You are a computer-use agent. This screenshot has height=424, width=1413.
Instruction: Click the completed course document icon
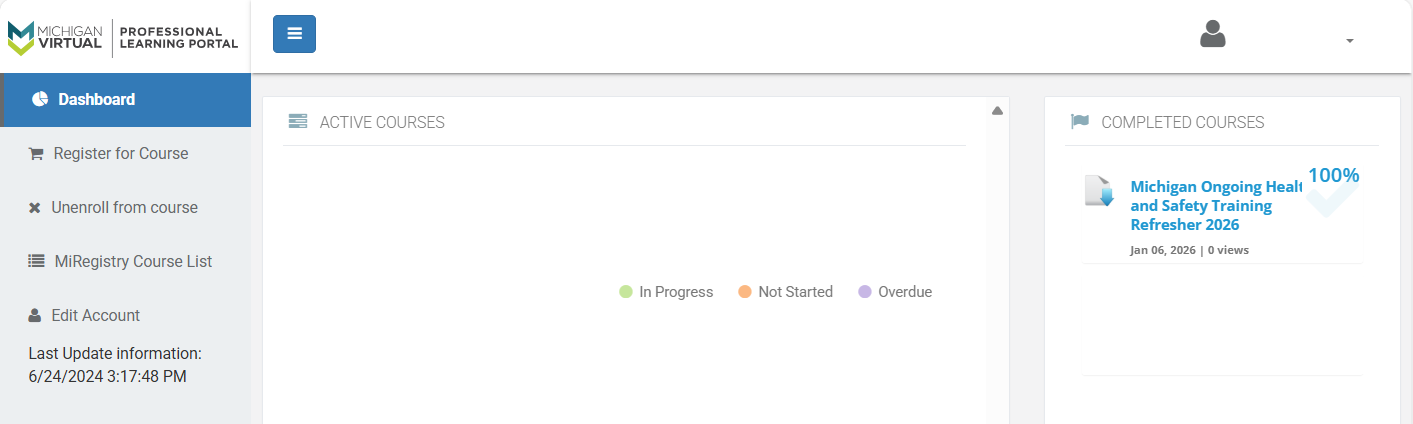tap(1099, 190)
